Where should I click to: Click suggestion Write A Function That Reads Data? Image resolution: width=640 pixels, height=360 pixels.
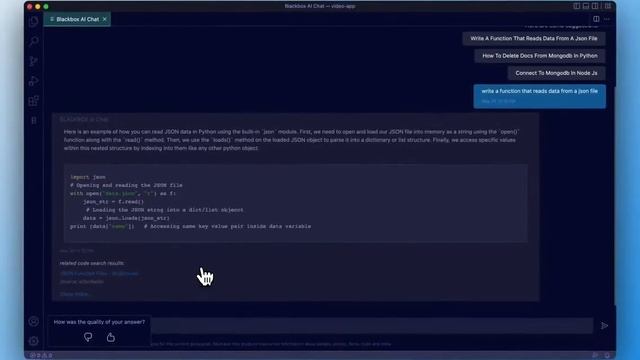[x=533, y=38]
